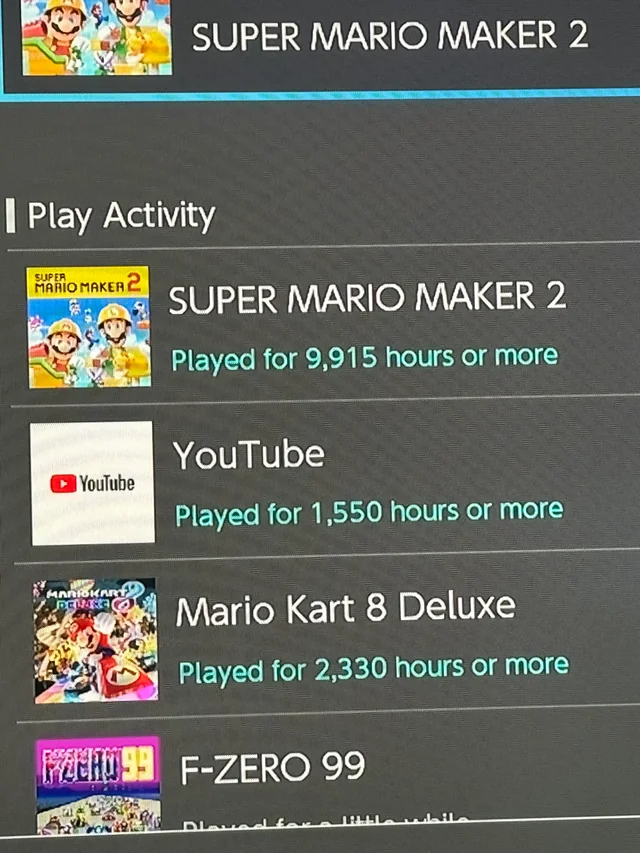Click the vertical bar marker beside Play Activity

pyautogui.click(x=10, y=216)
